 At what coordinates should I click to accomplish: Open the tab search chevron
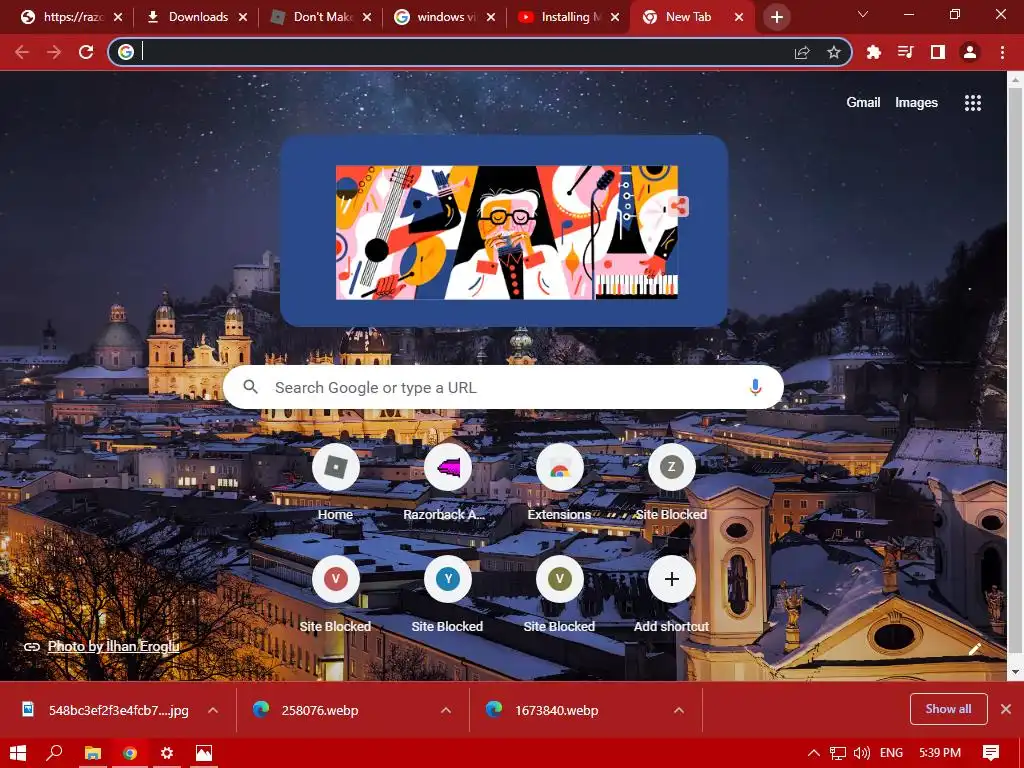pyautogui.click(x=863, y=14)
